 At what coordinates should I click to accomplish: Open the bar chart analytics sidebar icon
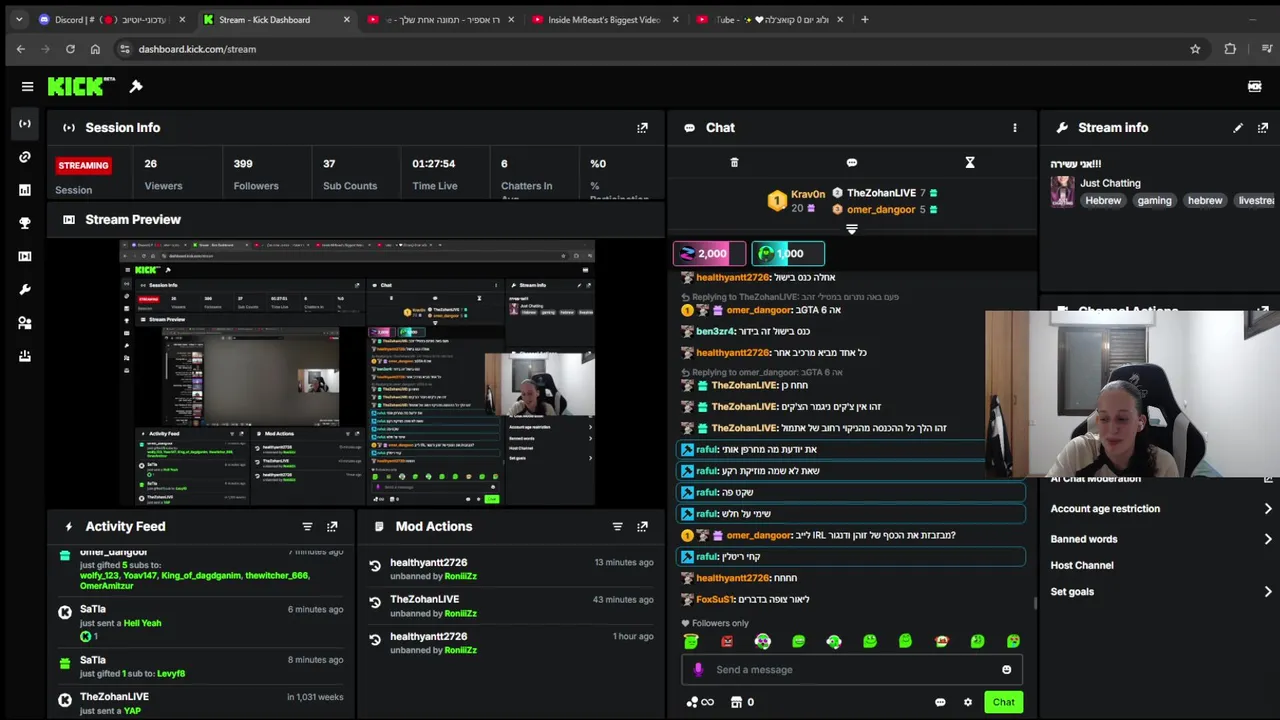click(25, 190)
